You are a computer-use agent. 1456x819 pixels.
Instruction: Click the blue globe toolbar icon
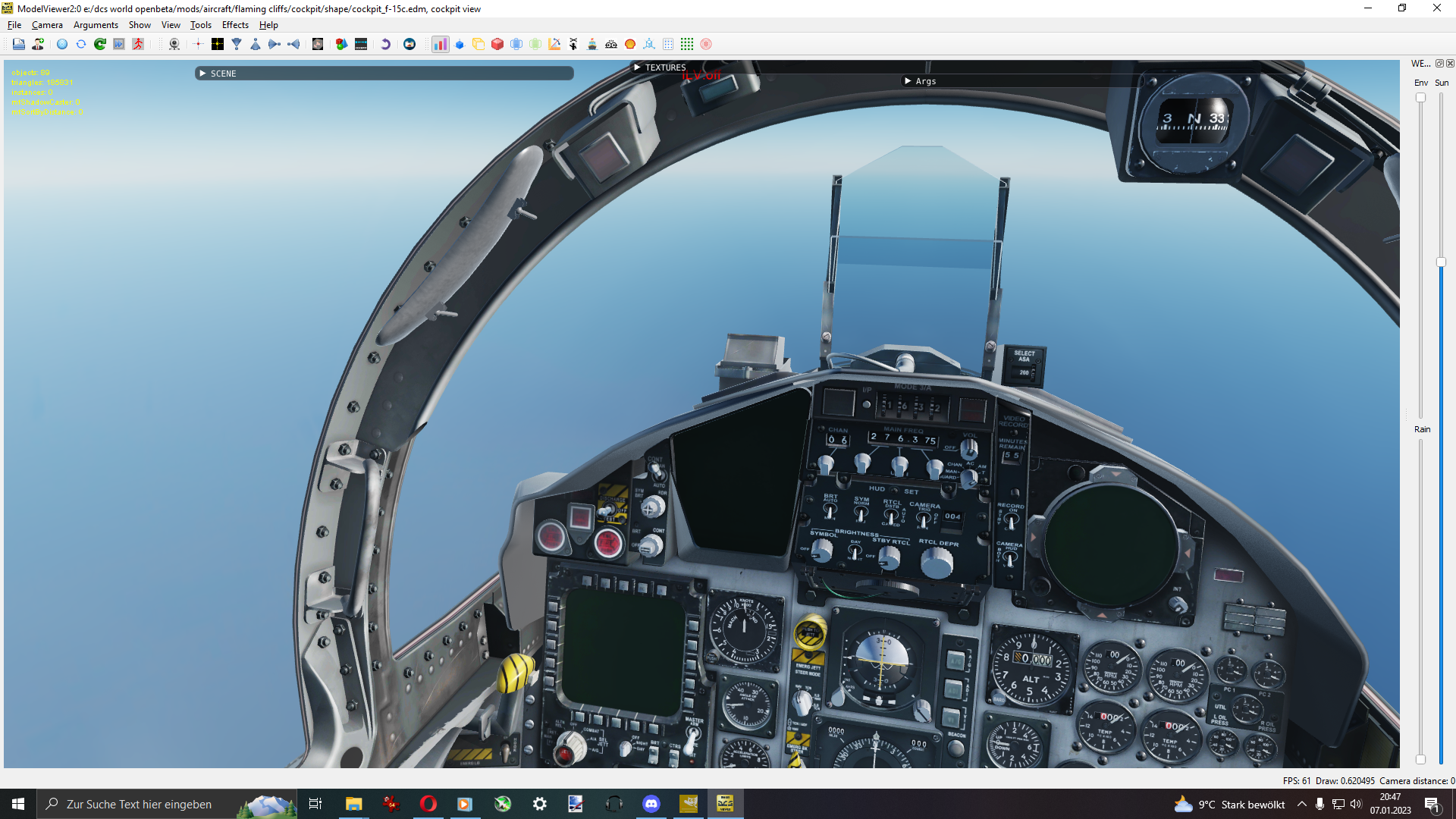(x=62, y=44)
